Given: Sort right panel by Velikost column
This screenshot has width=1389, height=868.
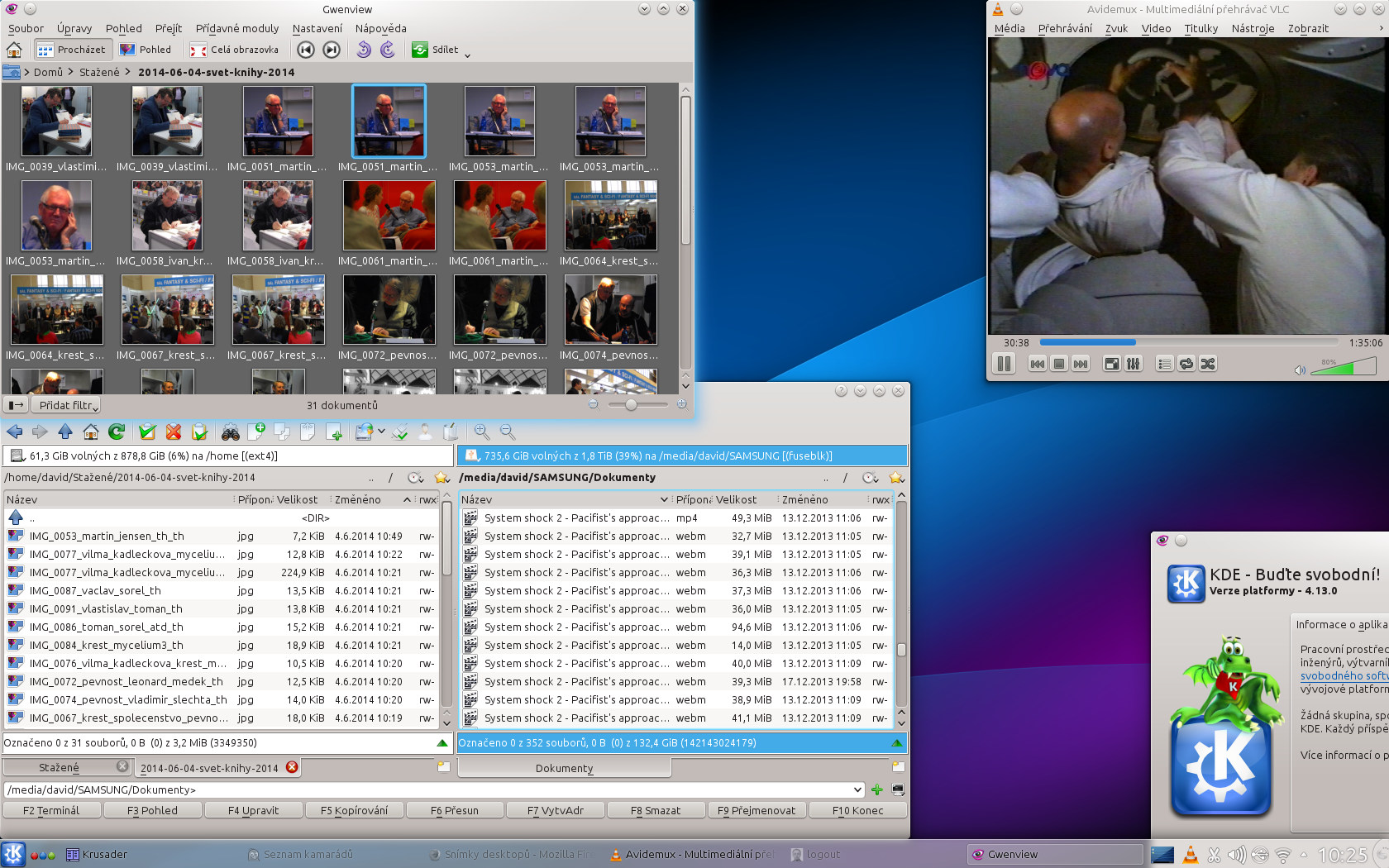Looking at the screenshot, I should point(736,499).
